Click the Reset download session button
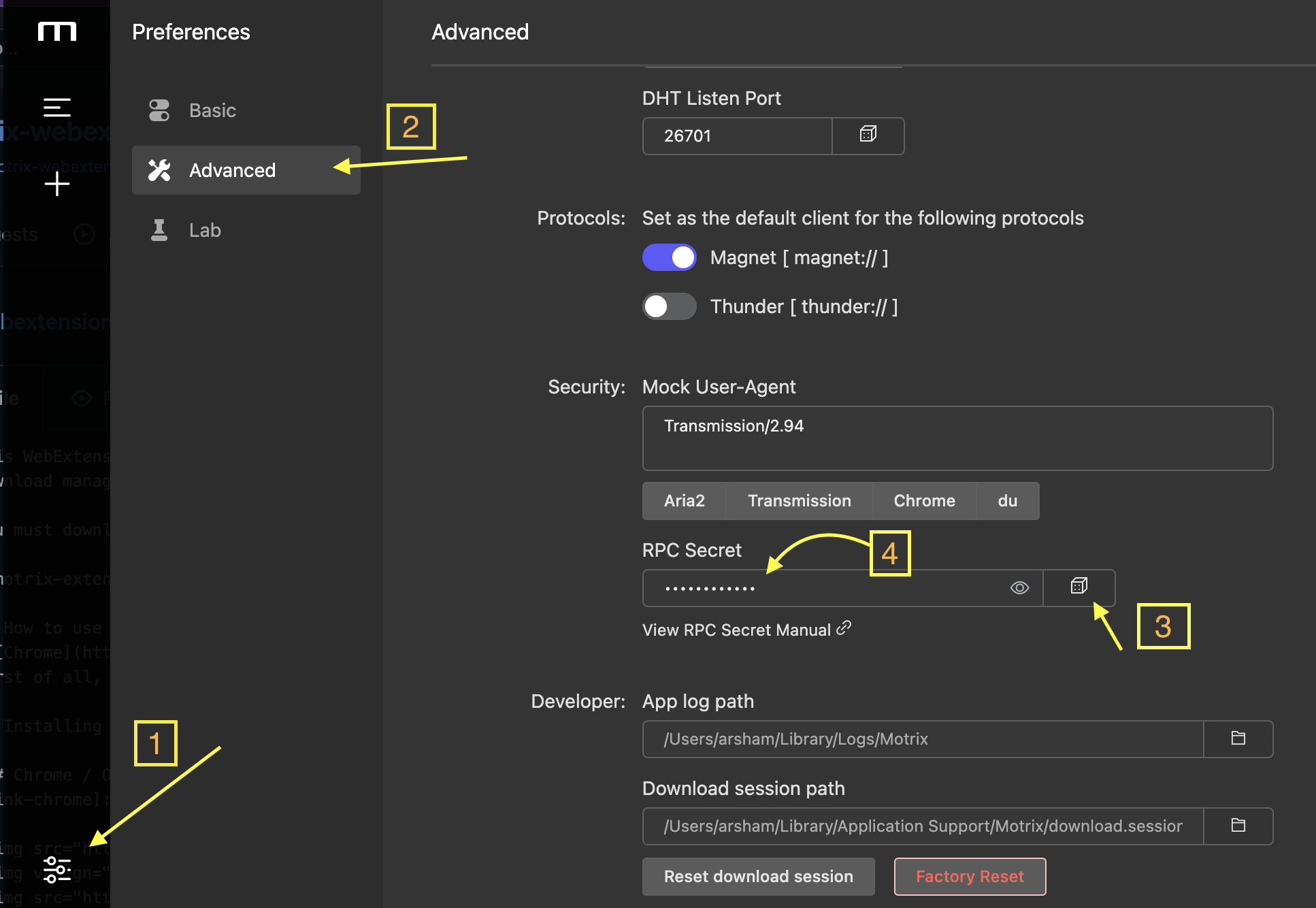1316x908 pixels. (758, 877)
